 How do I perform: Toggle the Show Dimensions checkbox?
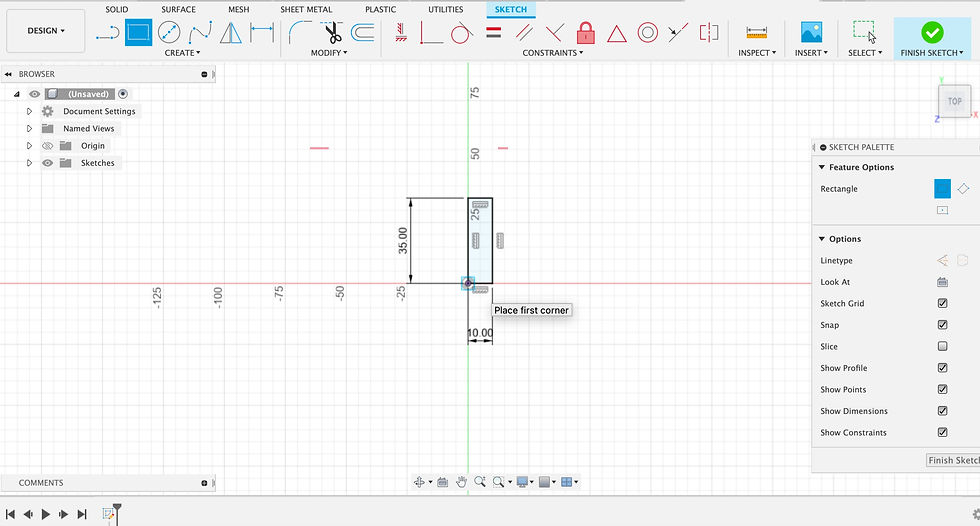point(942,410)
